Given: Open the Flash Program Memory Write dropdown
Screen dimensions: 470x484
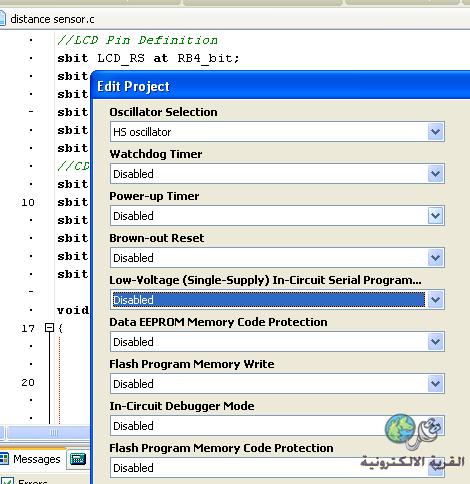Looking at the screenshot, I should tap(436, 384).
